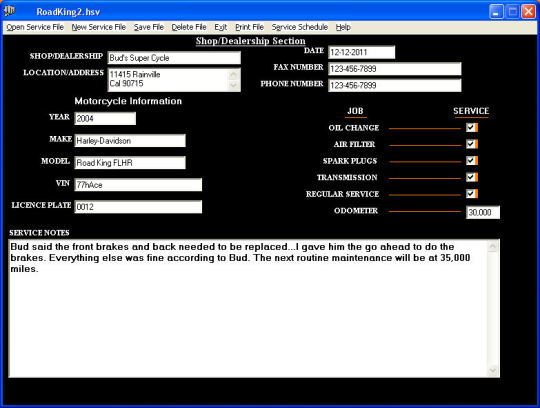Screen dimensions: 540x408
Task: Click the Shop/Dealership Section heading
Action: click(x=251, y=41)
